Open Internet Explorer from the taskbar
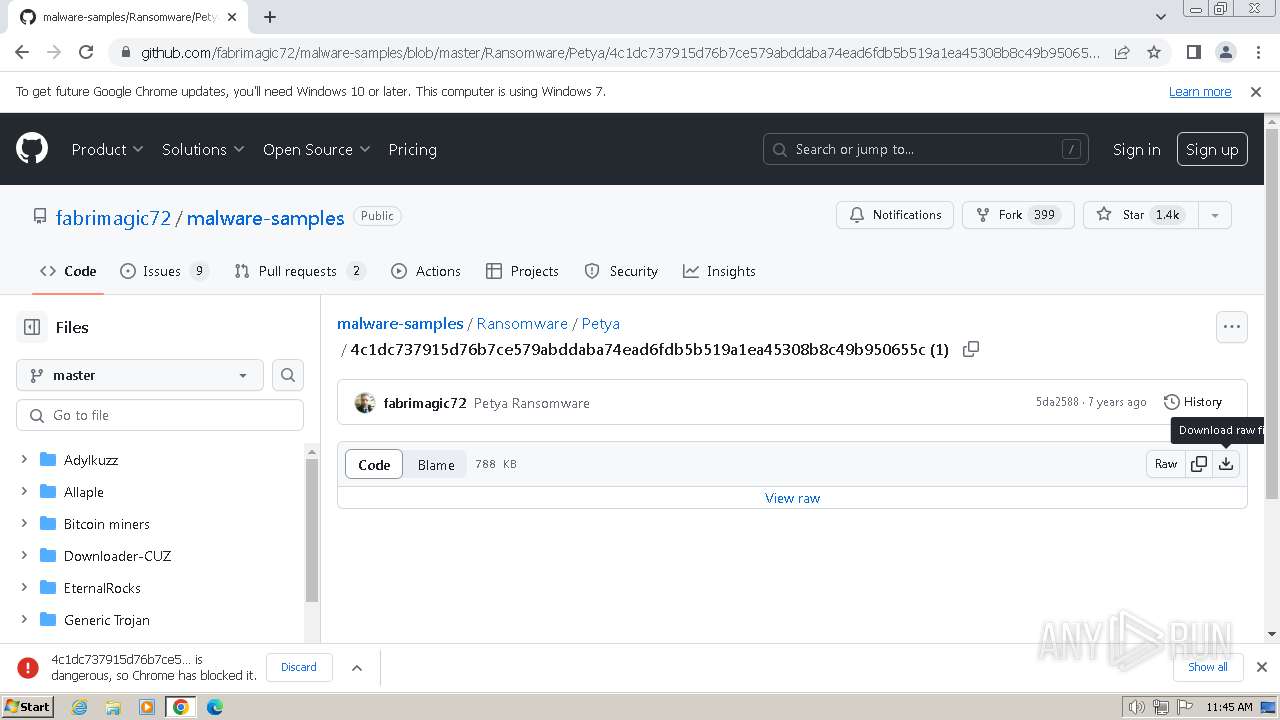Screen dimensions: 1280x720 click(x=80, y=707)
